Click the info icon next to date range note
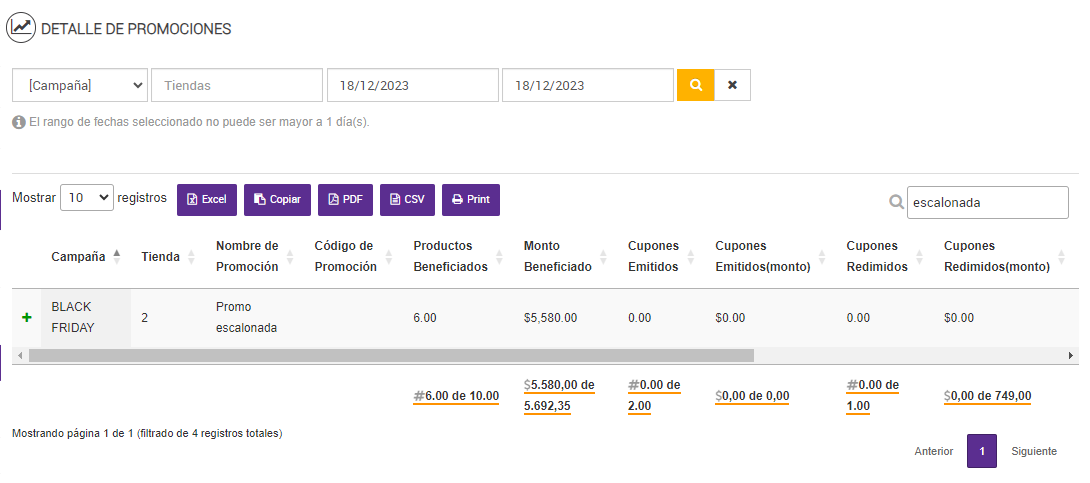The height and width of the screenshot is (483, 1090). click(x=18, y=122)
